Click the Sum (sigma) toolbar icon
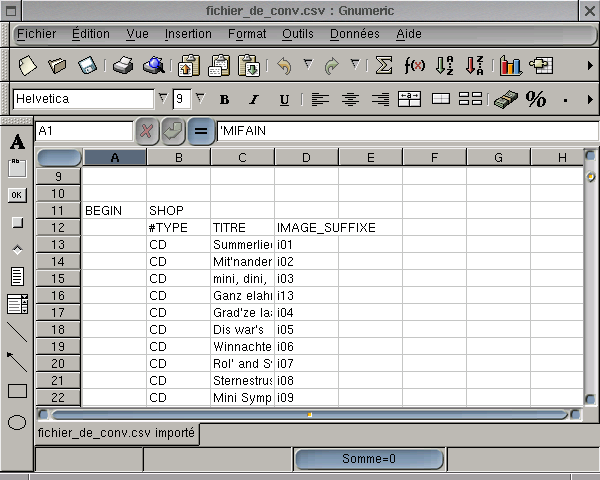Image resolution: width=600 pixels, height=480 pixels. pyautogui.click(x=383, y=66)
